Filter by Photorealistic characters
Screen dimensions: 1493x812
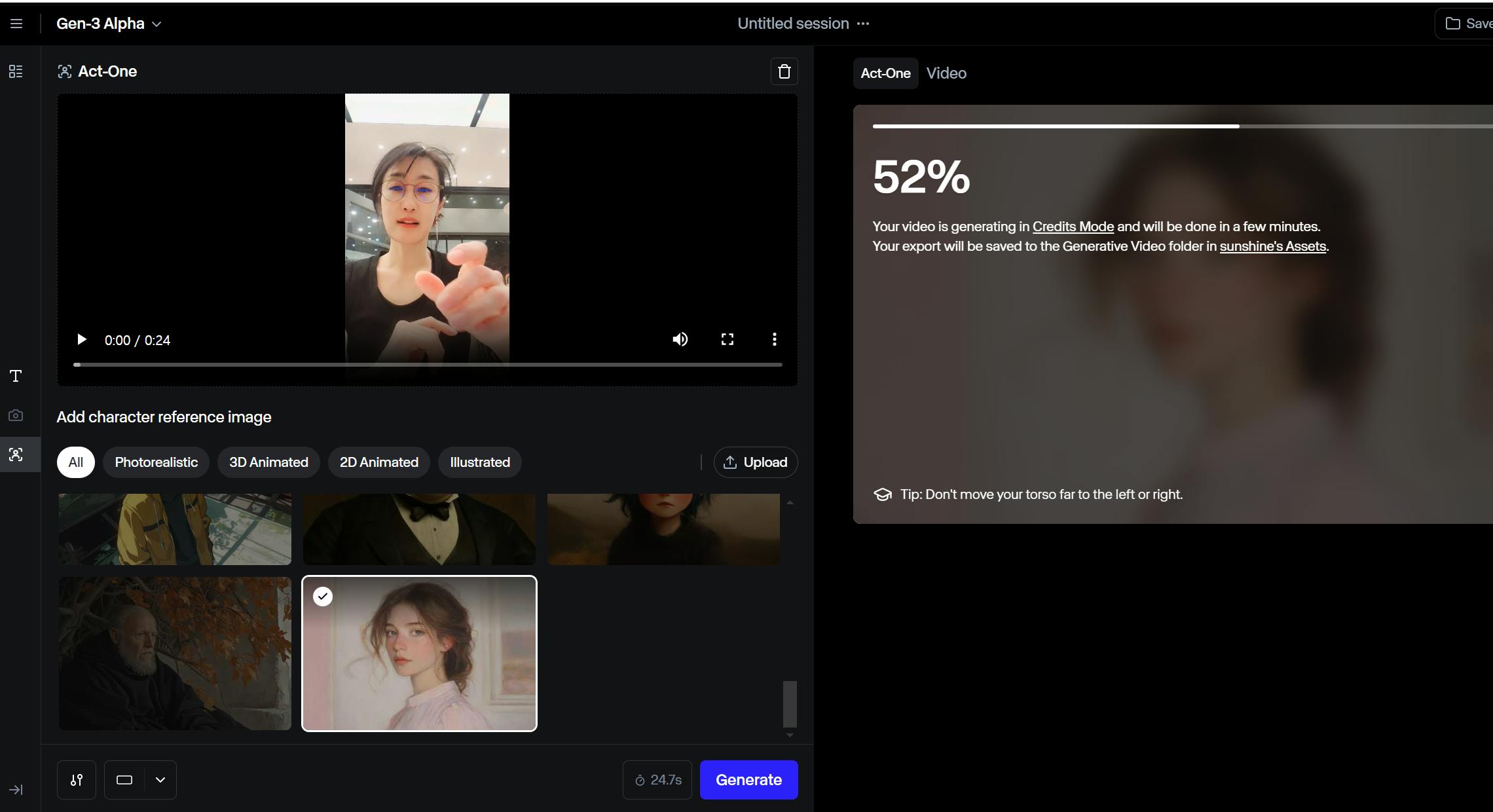click(x=156, y=462)
